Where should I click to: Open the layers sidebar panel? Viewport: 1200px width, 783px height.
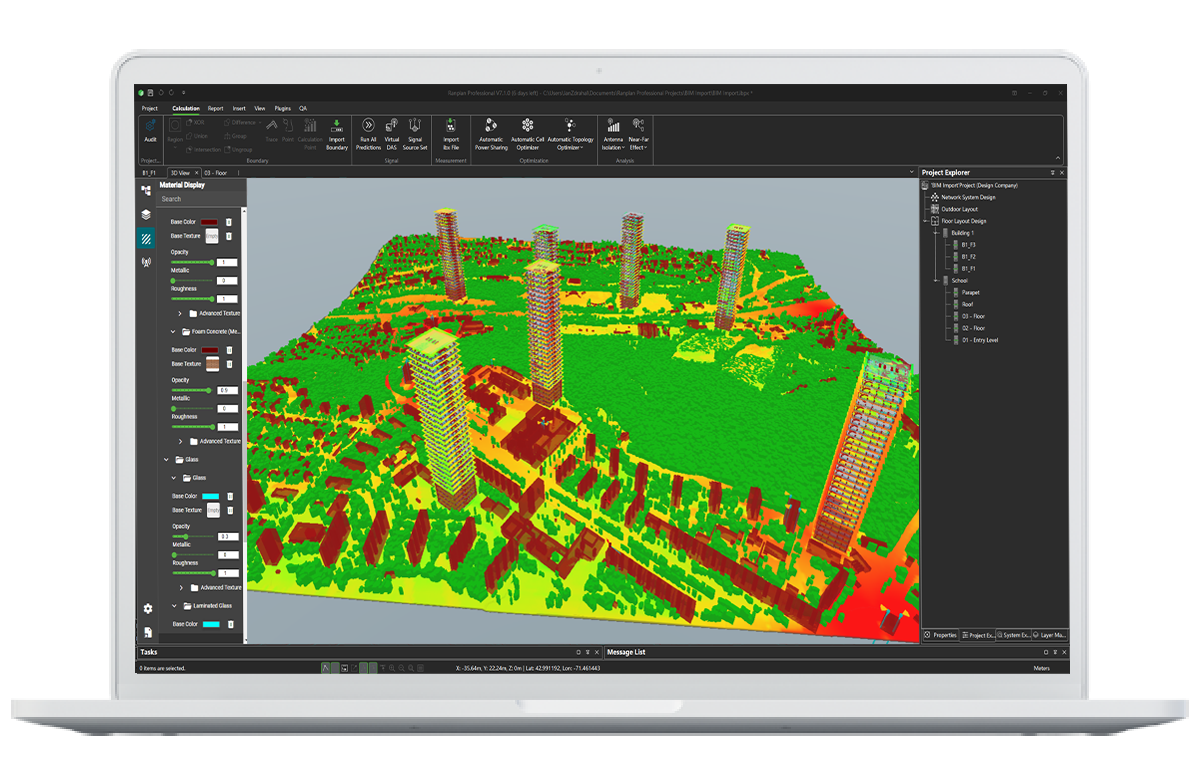point(146,214)
